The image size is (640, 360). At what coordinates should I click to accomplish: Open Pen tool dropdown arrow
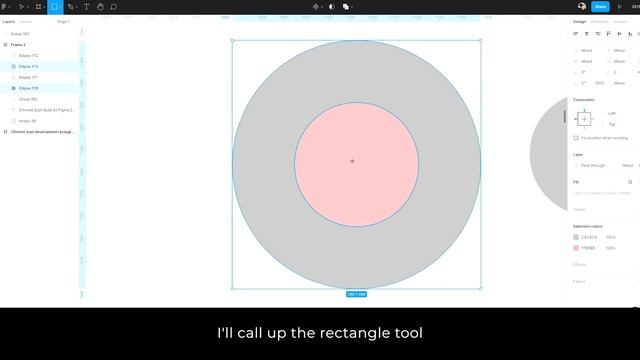pyautogui.click(x=77, y=7)
